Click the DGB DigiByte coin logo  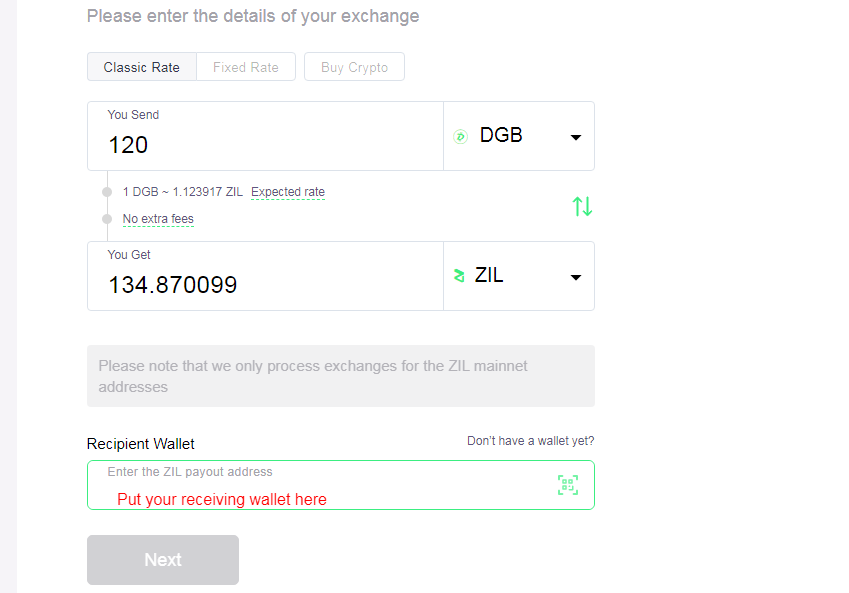460,136
